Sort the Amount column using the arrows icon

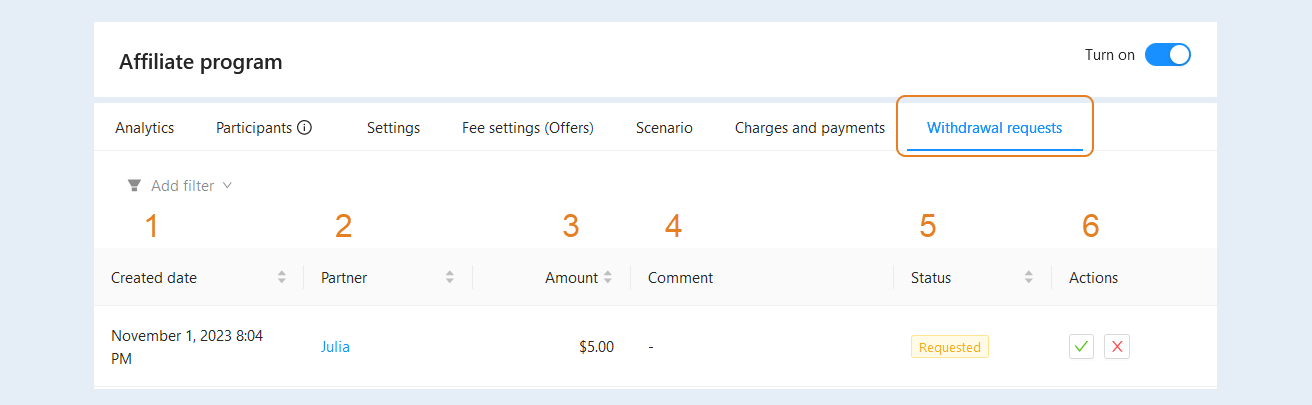coord(608,278)
